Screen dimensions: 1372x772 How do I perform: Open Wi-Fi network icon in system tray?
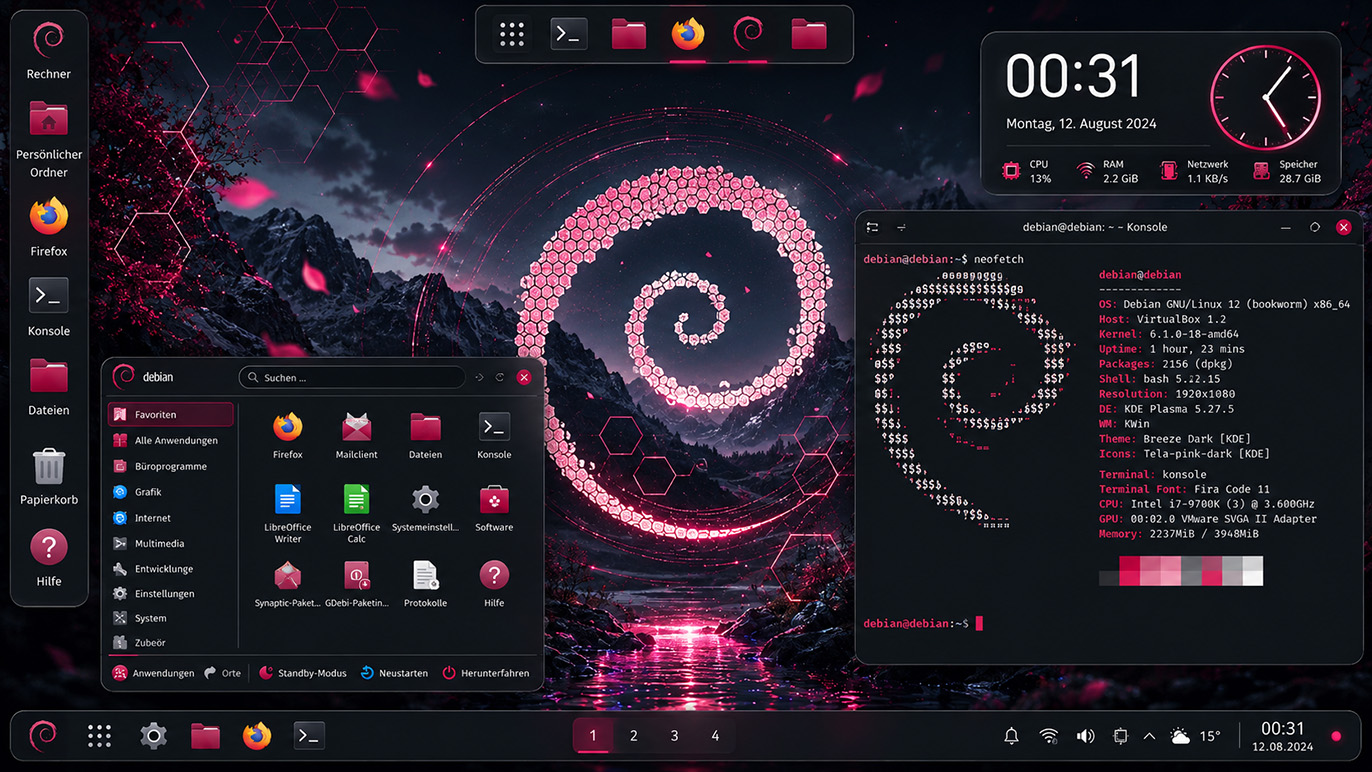[x=1049, y=736]
